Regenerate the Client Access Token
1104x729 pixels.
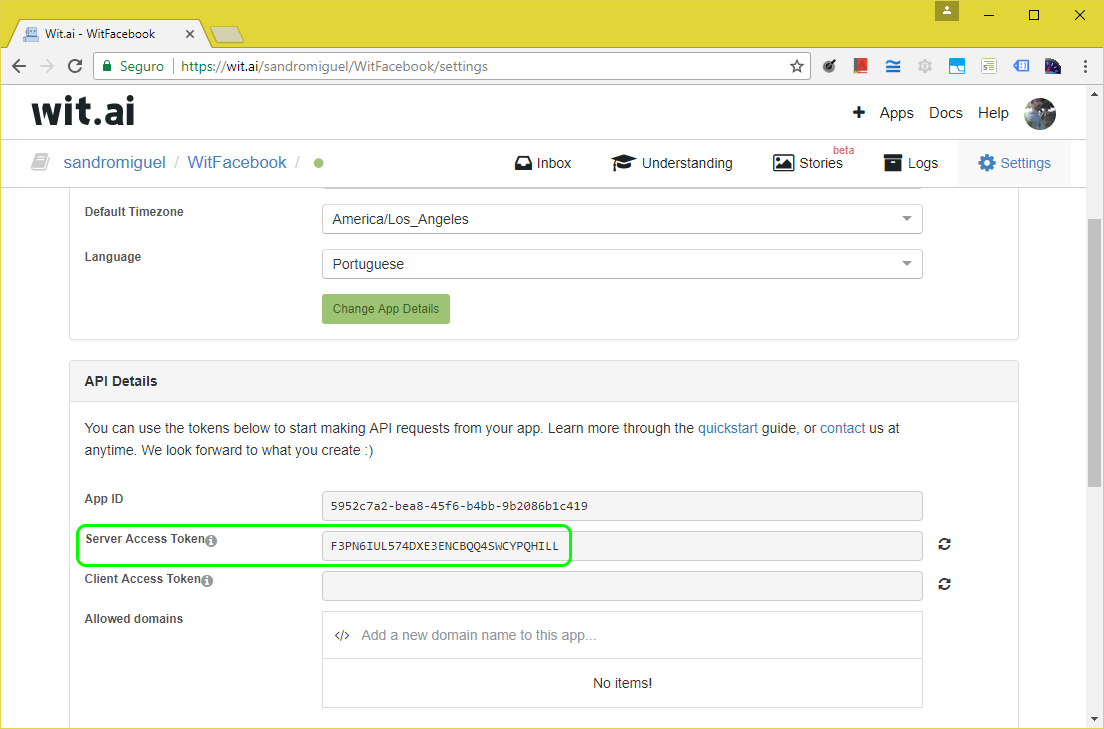click(x=944, y=584)
